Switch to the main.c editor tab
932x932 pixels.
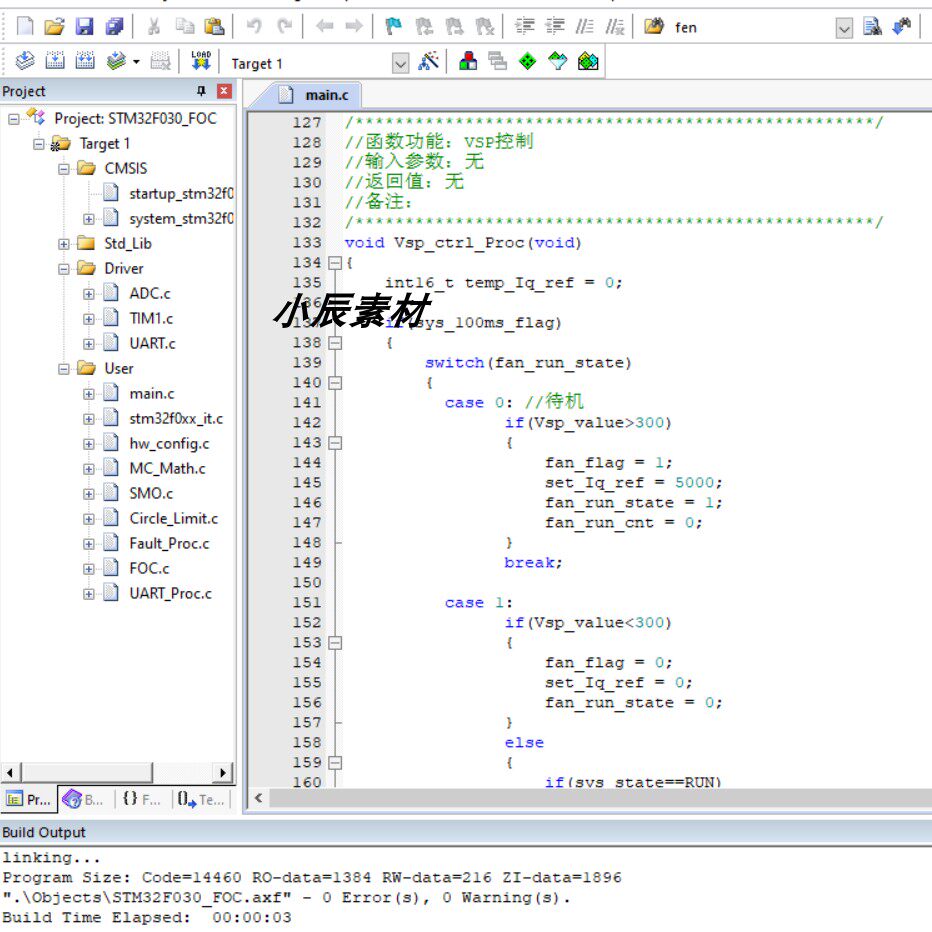[313, 95]
